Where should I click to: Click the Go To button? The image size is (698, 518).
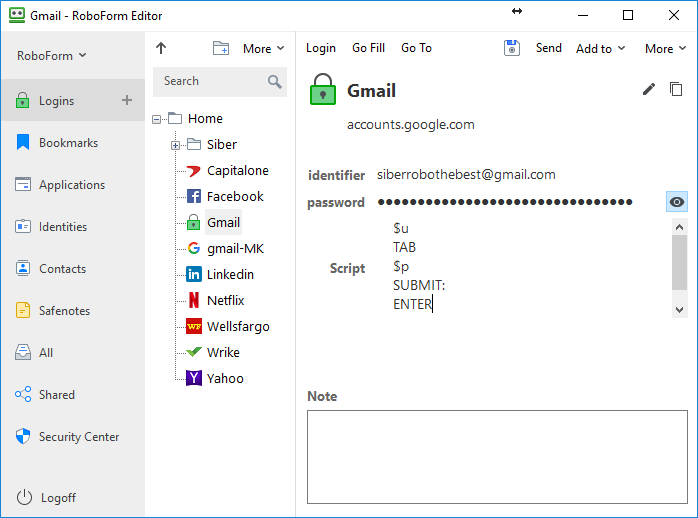click(x=416, y=48)
